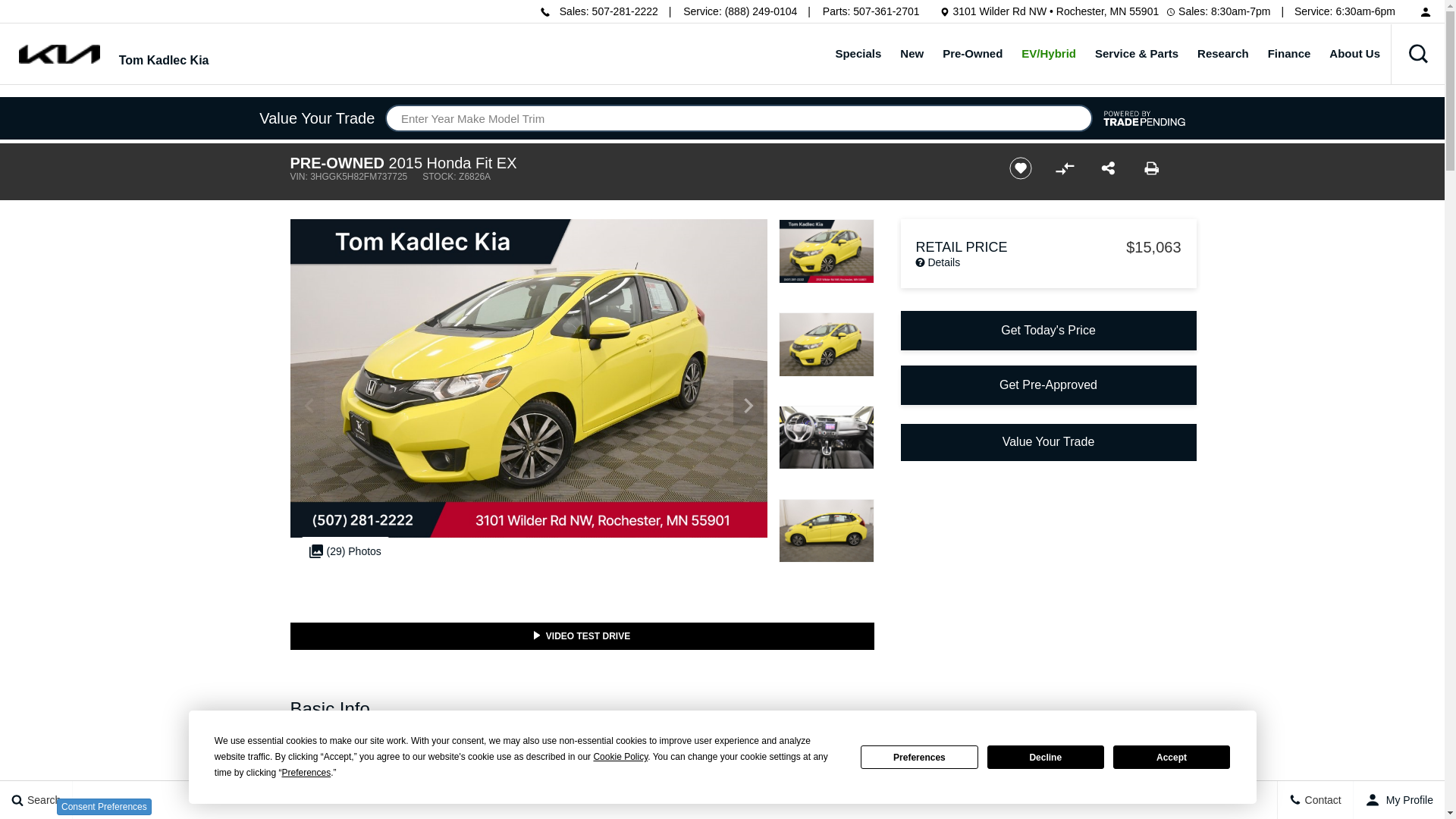Click inline Preferences link in cookie text
The width and height of the screenshot is (1456, 819).
306,773
